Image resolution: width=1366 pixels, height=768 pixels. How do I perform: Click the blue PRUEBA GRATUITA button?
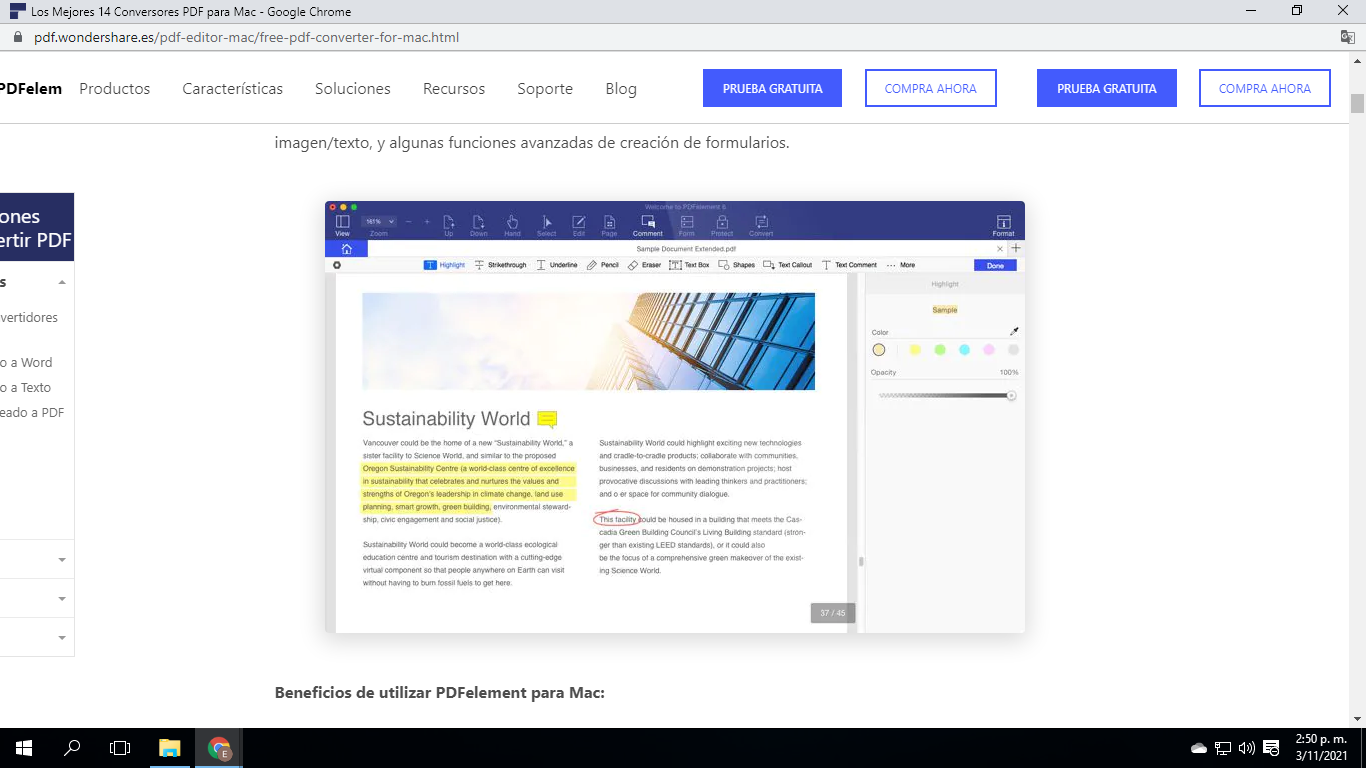tap(772, 88)
